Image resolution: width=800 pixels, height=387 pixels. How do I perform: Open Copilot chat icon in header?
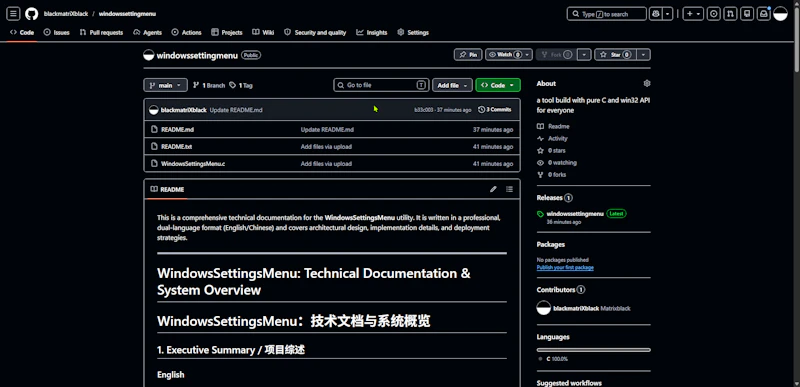click(x=656, y=14)
